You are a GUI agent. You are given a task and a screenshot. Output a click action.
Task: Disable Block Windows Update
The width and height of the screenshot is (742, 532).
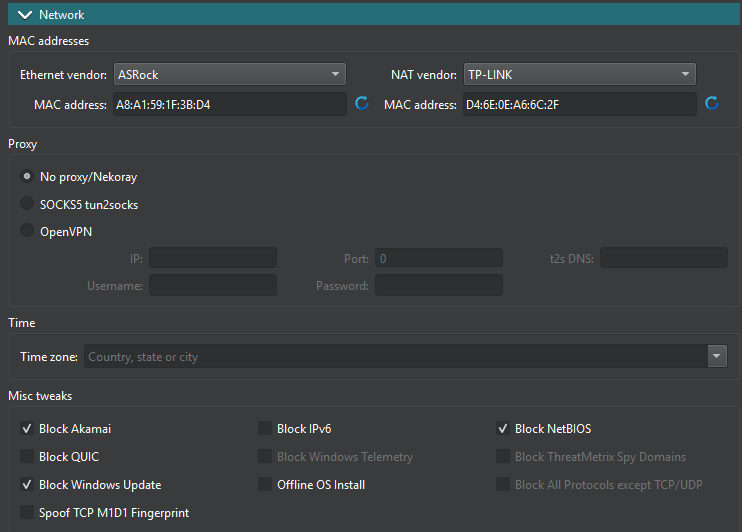click(x=27, y=485)
